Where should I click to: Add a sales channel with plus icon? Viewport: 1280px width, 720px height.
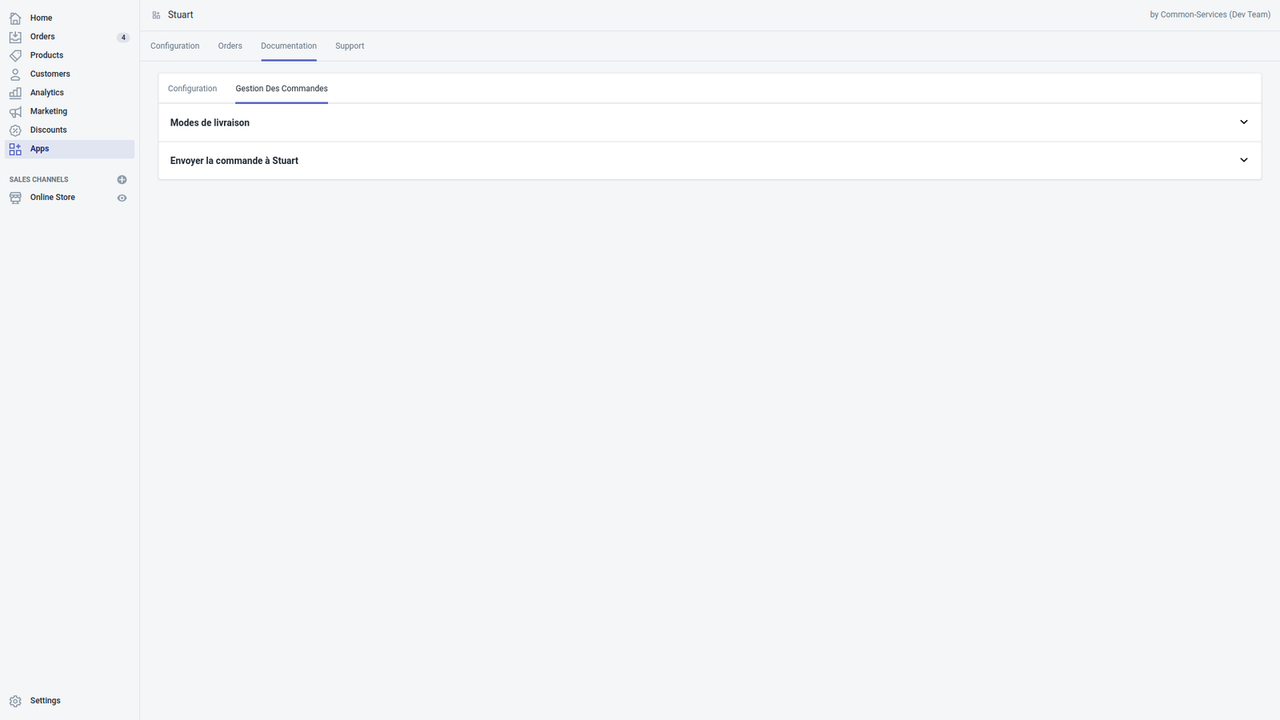(122, 180)
